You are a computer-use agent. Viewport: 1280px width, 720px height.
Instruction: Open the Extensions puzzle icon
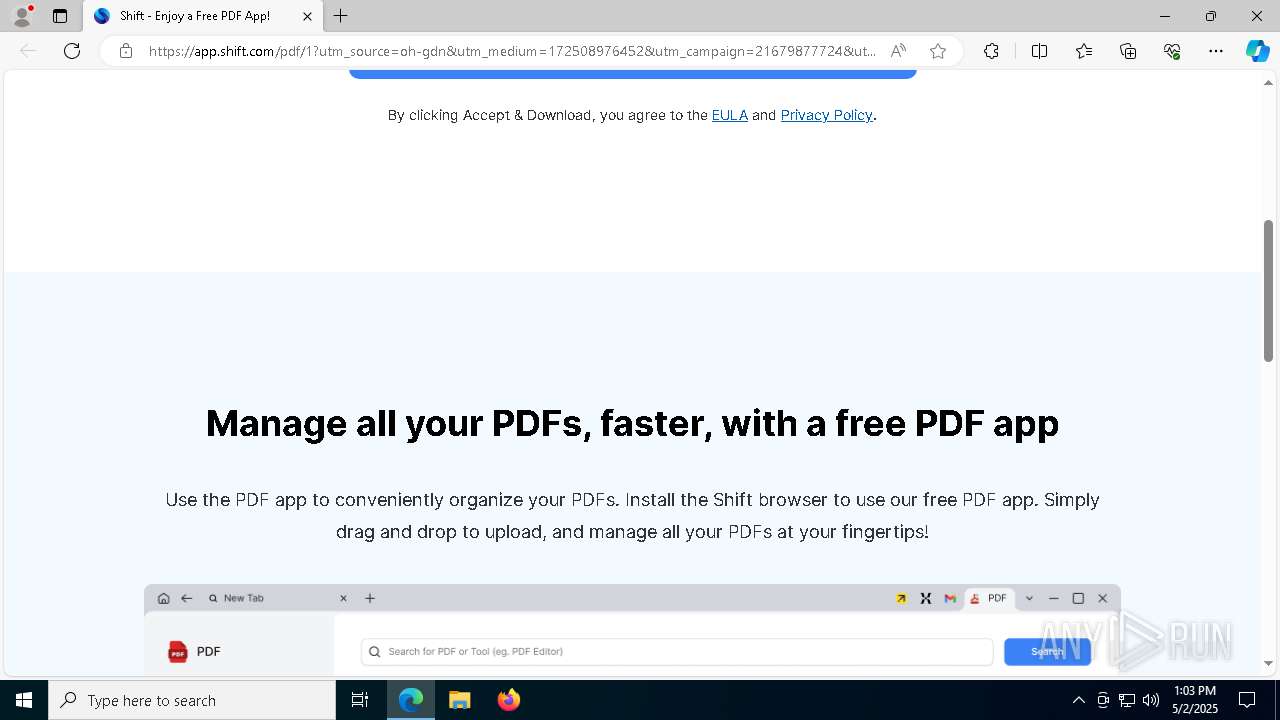point(991,51)
